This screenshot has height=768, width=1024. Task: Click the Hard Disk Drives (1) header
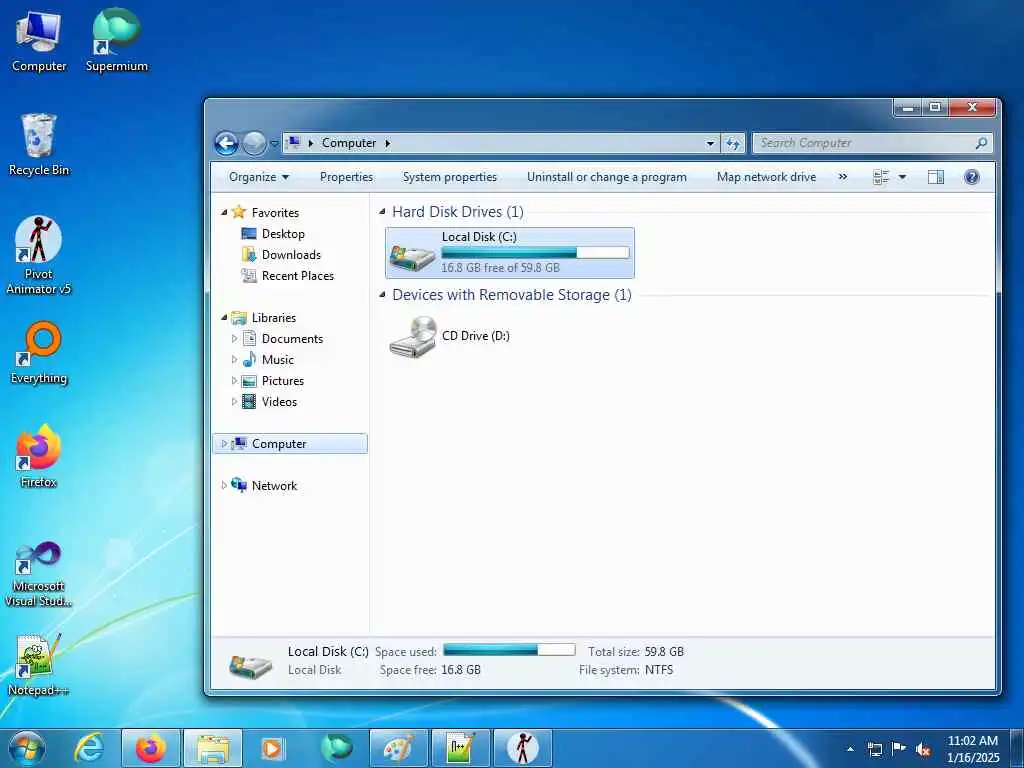(458, 212)
